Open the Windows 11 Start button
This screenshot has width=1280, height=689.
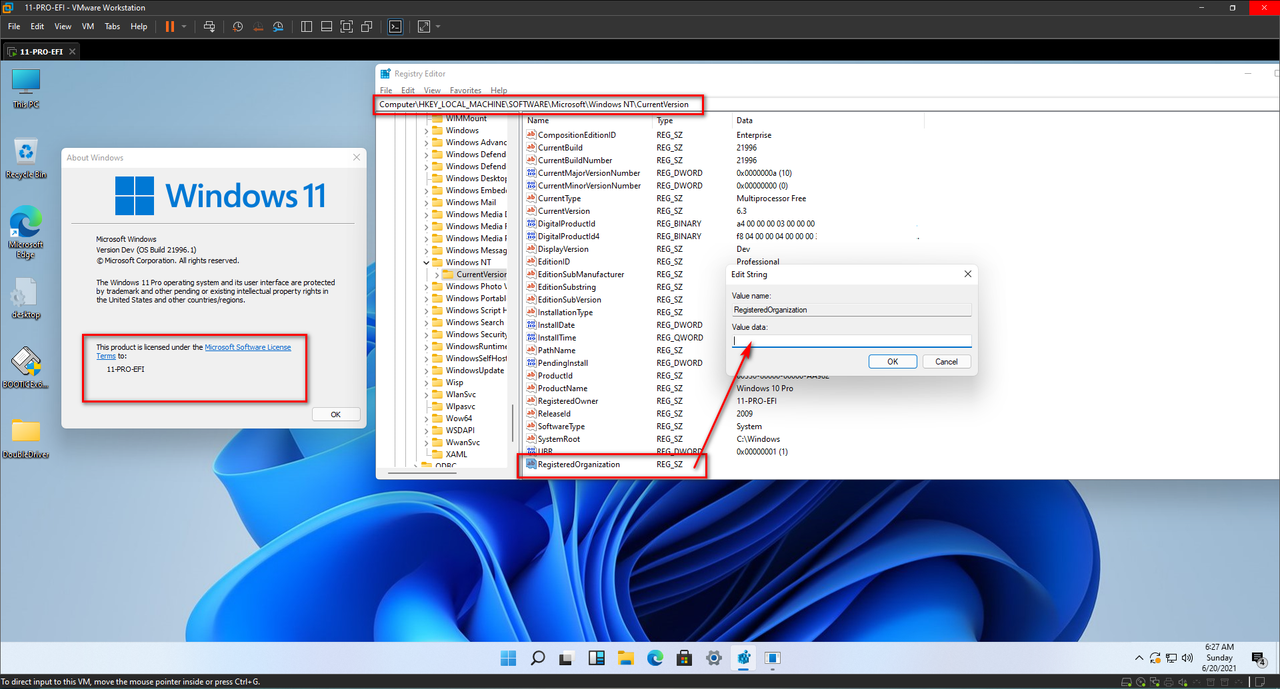(508, 658)
